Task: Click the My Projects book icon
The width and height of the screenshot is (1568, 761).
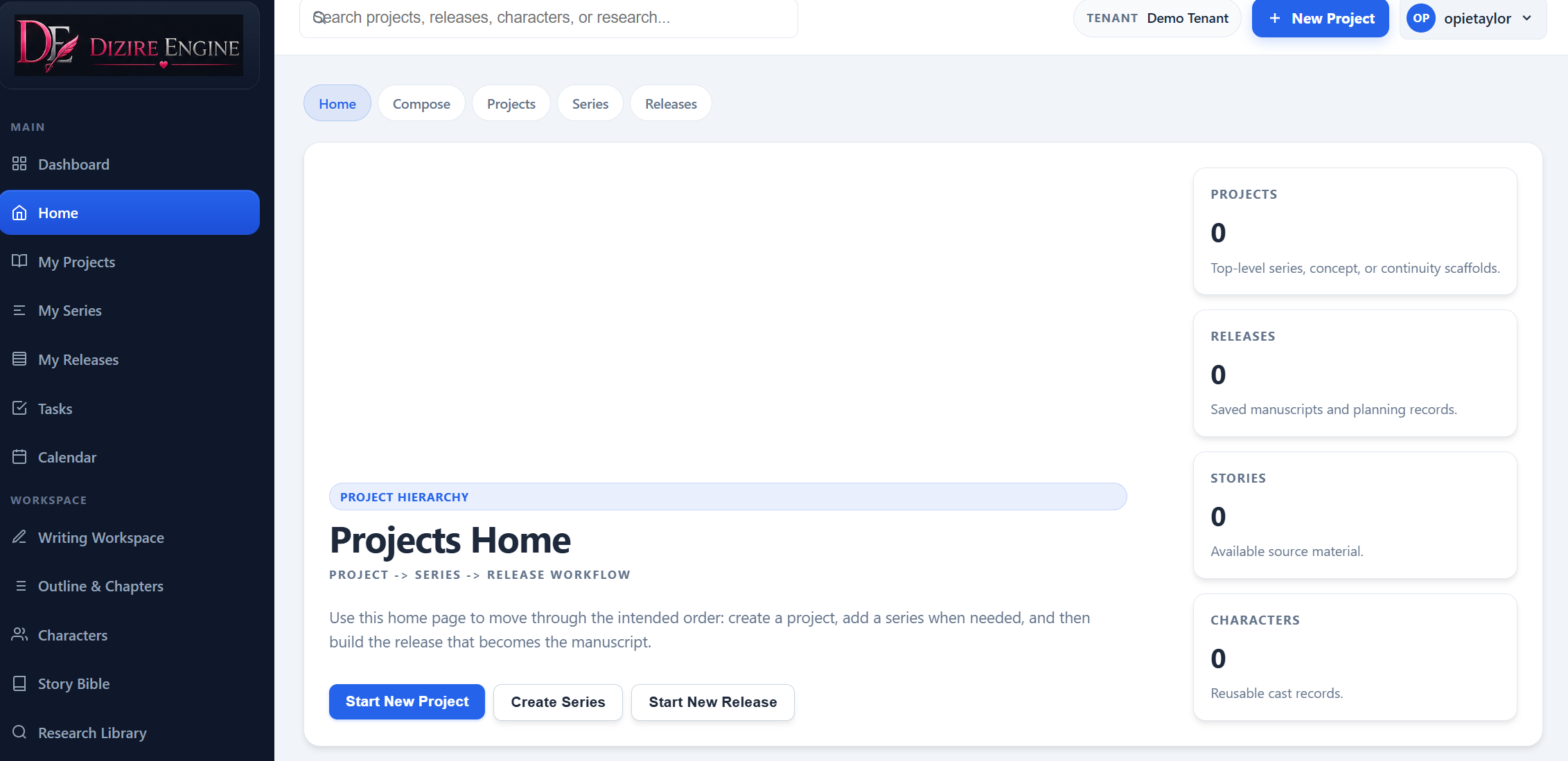Action: click(x=19, y=261)
